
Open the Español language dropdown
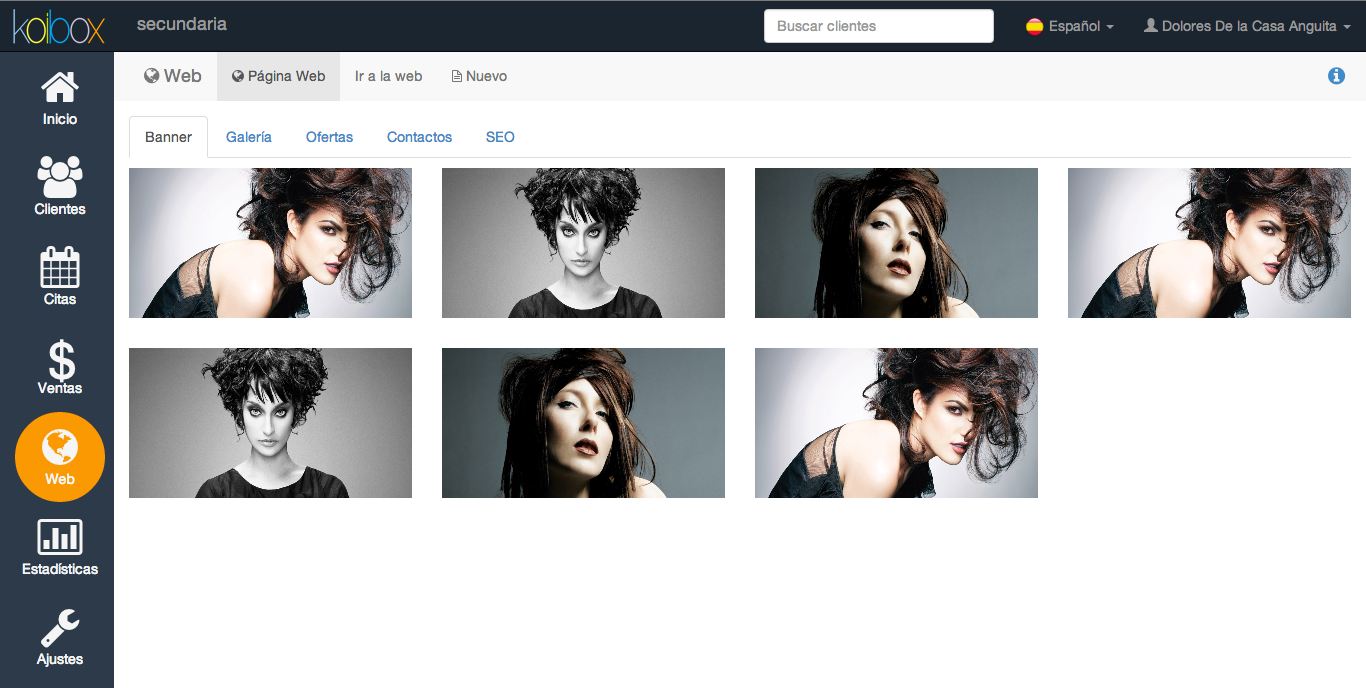(x=1070, y=26)
